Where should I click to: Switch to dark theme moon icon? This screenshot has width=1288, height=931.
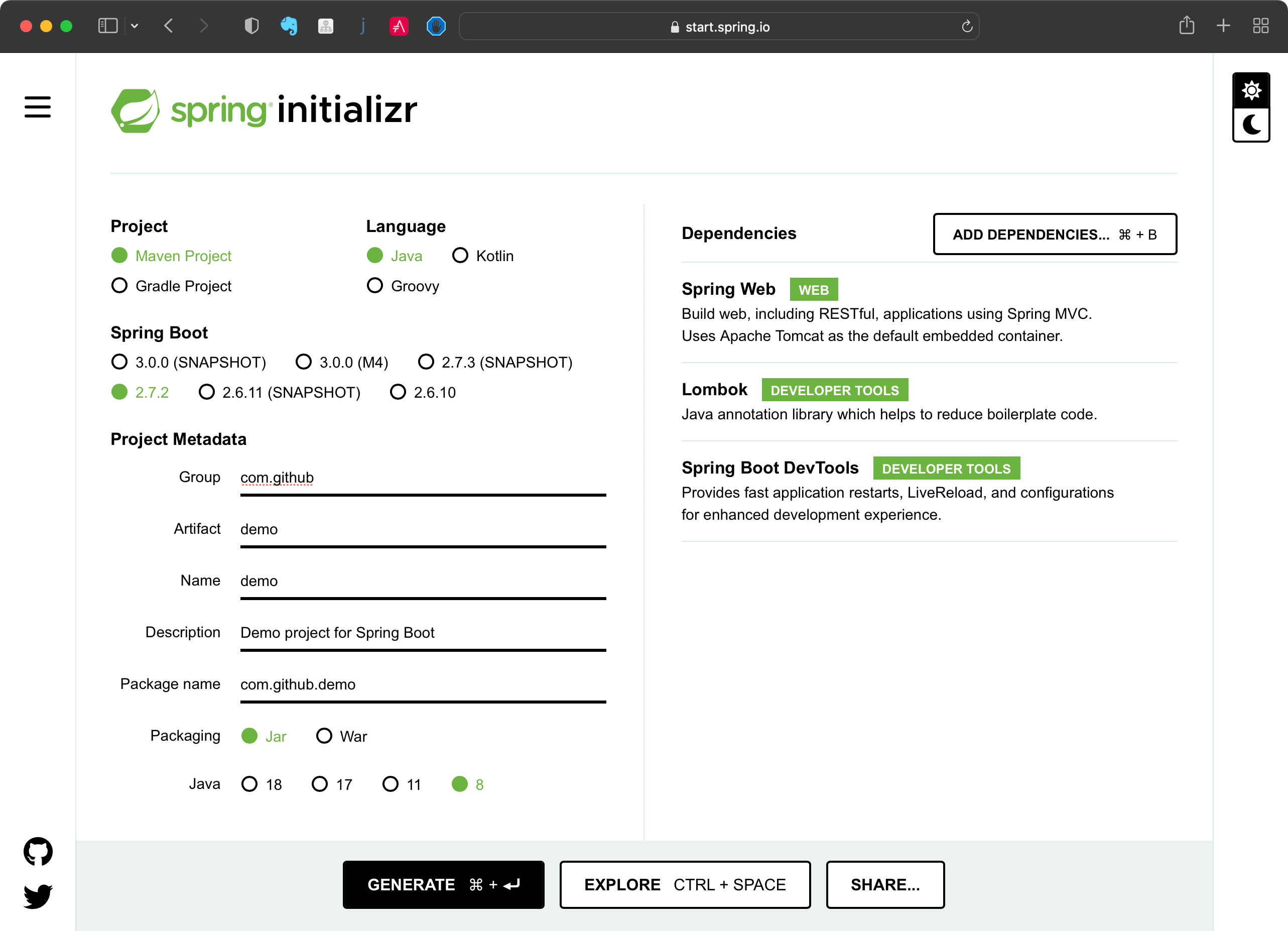point(1250,125)
